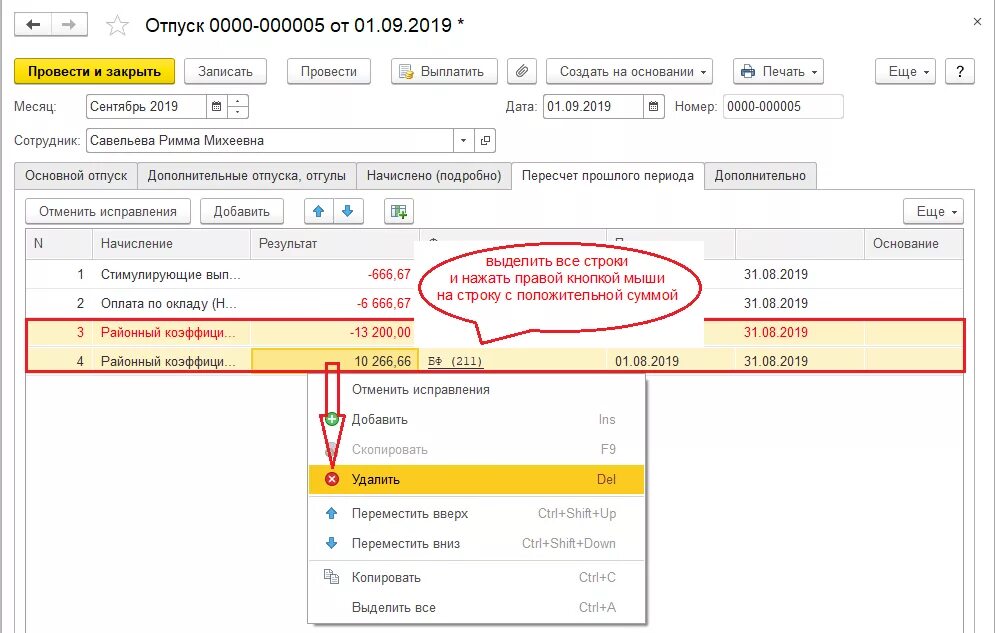Click the Результат column header
Screen dimensions: 995x633
333,244
